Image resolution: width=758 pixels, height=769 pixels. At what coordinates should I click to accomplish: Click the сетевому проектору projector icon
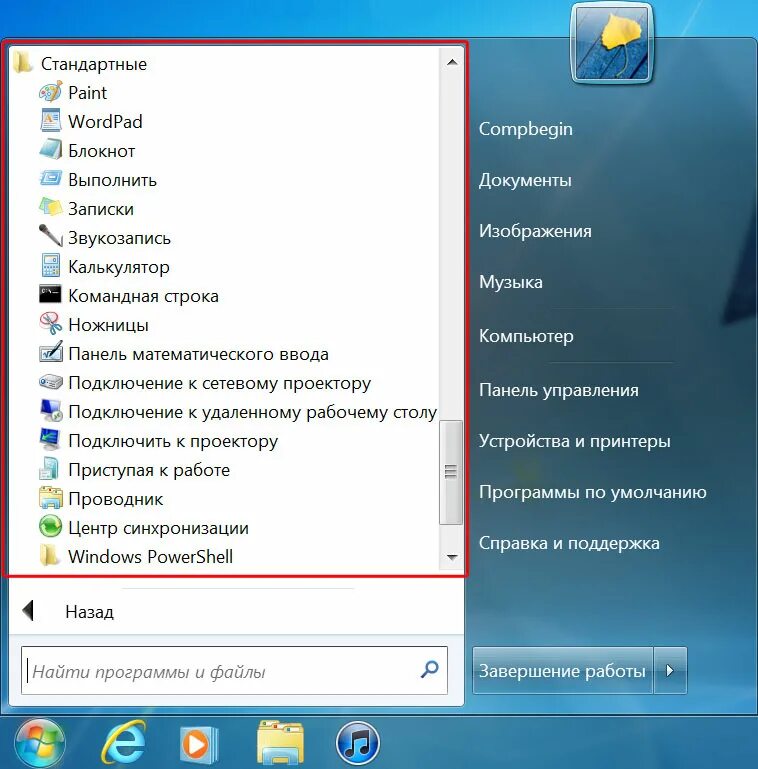click(51, 382)
